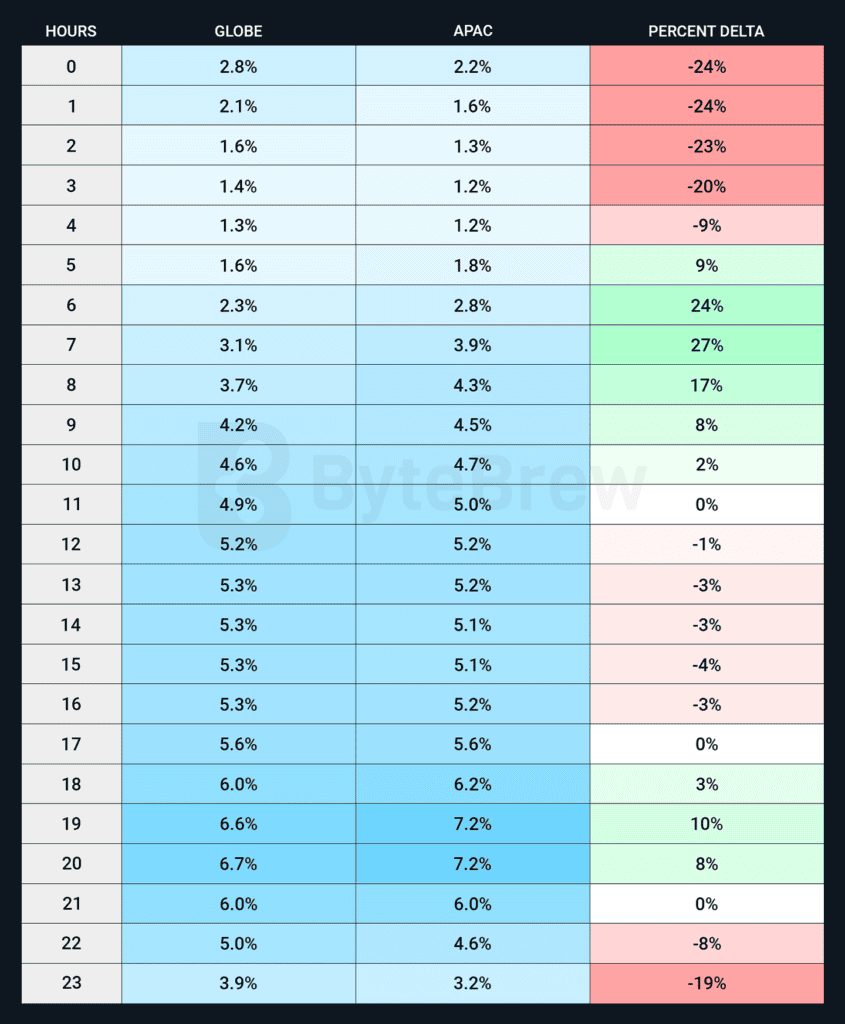This screenshot has width=845, height=1024.
Task: Click the hour 12 row label
Action: click(x=71, y=544)
